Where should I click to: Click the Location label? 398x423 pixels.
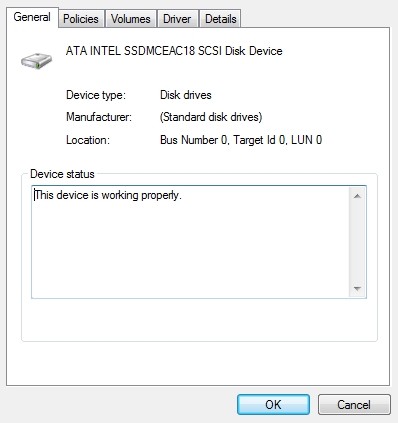[x=88, y=140]
